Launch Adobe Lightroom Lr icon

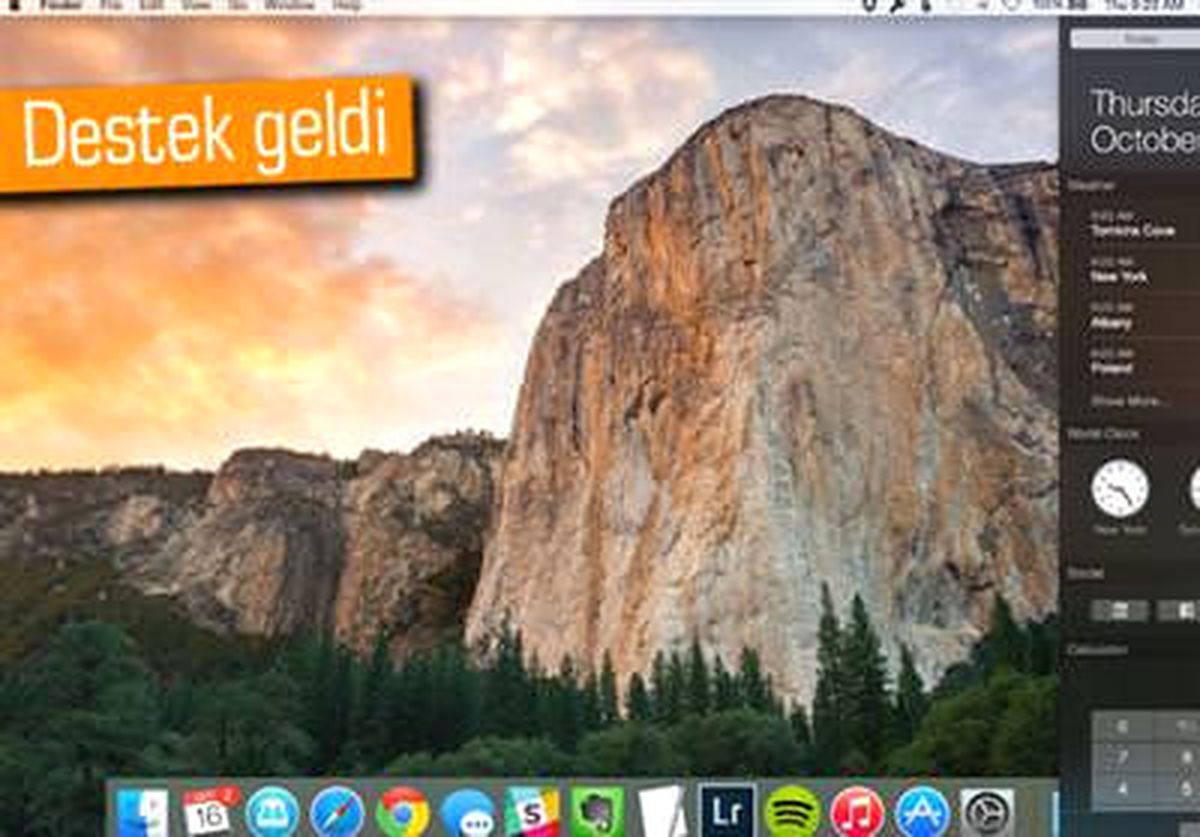click(x=727, y=811)
